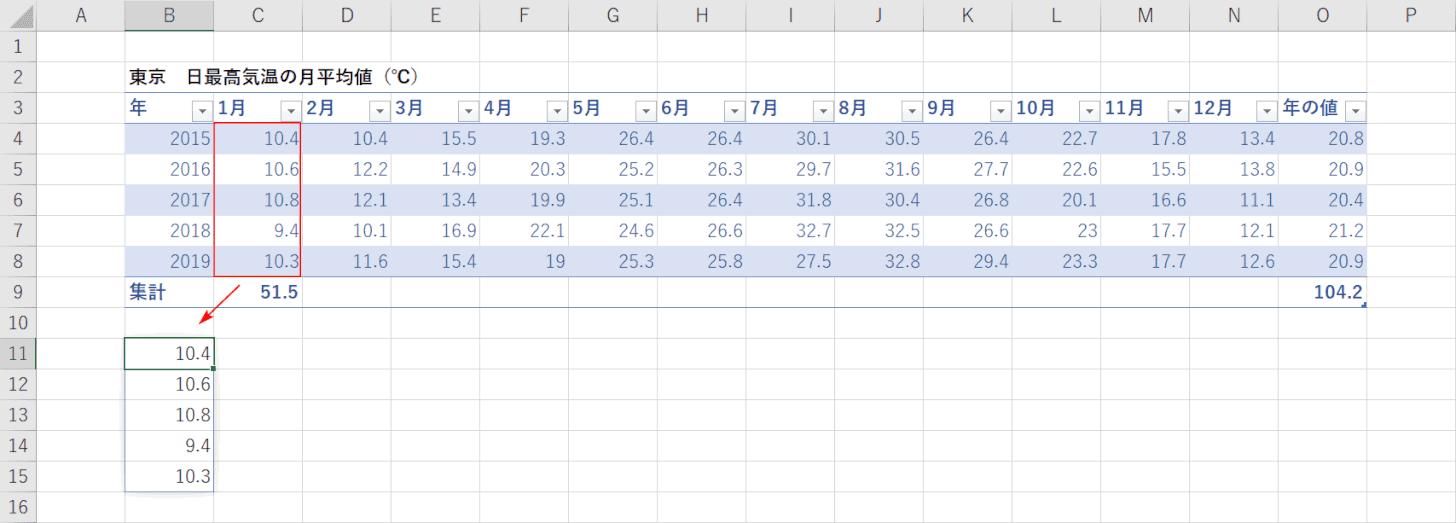Select year cell 2018
1456x523 pixels.
(169, 231)
